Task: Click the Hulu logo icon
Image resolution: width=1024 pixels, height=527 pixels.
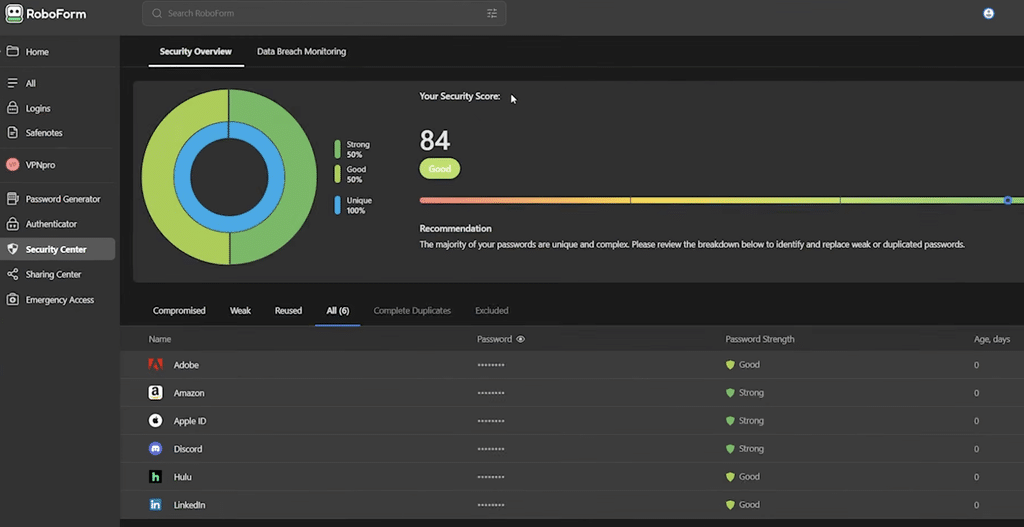Action: pos(155,477)
